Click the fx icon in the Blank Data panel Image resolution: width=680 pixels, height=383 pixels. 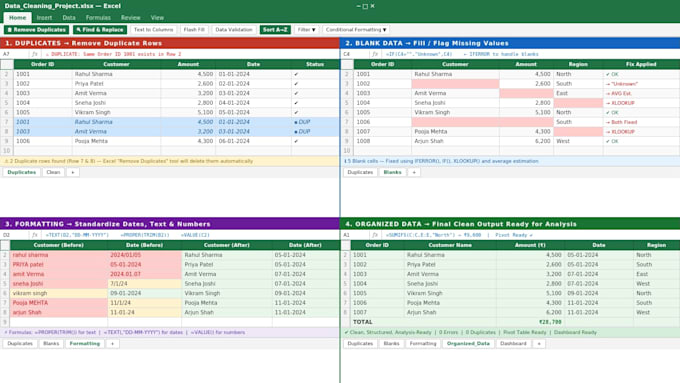375,54
